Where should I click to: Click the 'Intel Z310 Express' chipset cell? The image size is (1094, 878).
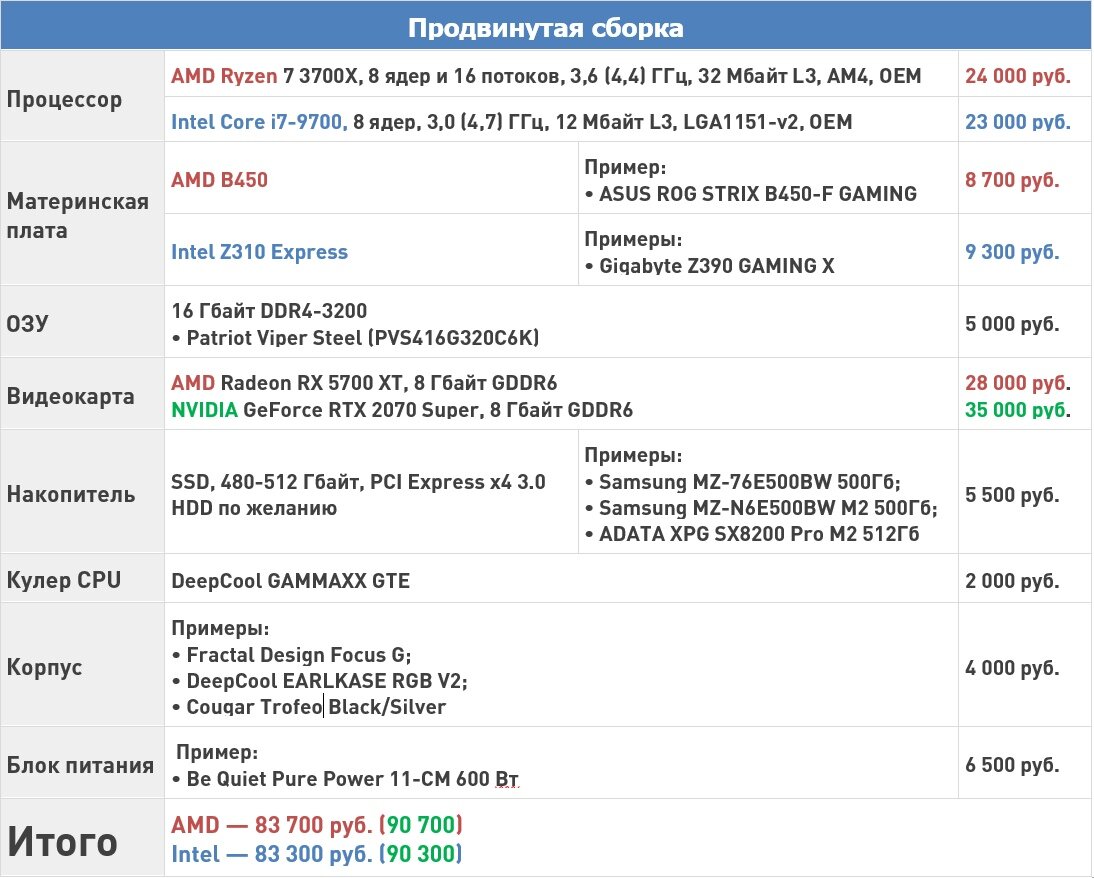point(259,251)
